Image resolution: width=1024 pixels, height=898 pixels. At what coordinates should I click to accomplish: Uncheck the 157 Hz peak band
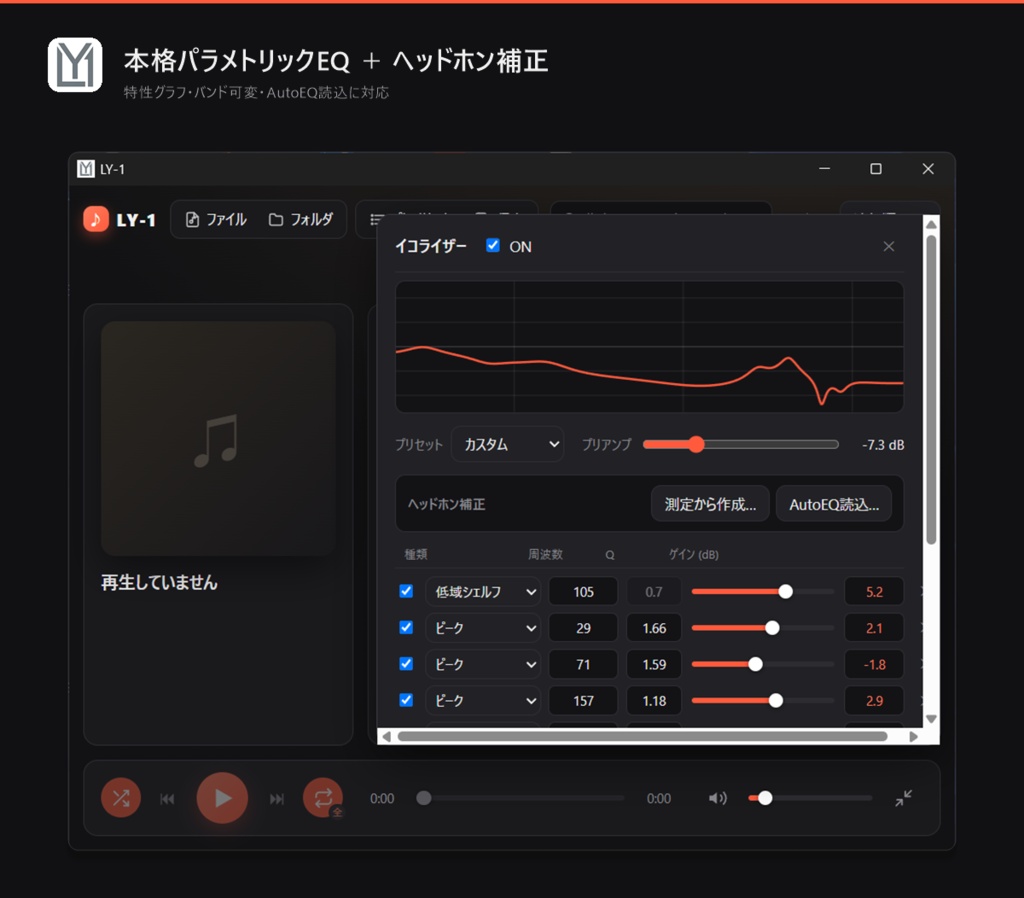(x=406, y=700)
